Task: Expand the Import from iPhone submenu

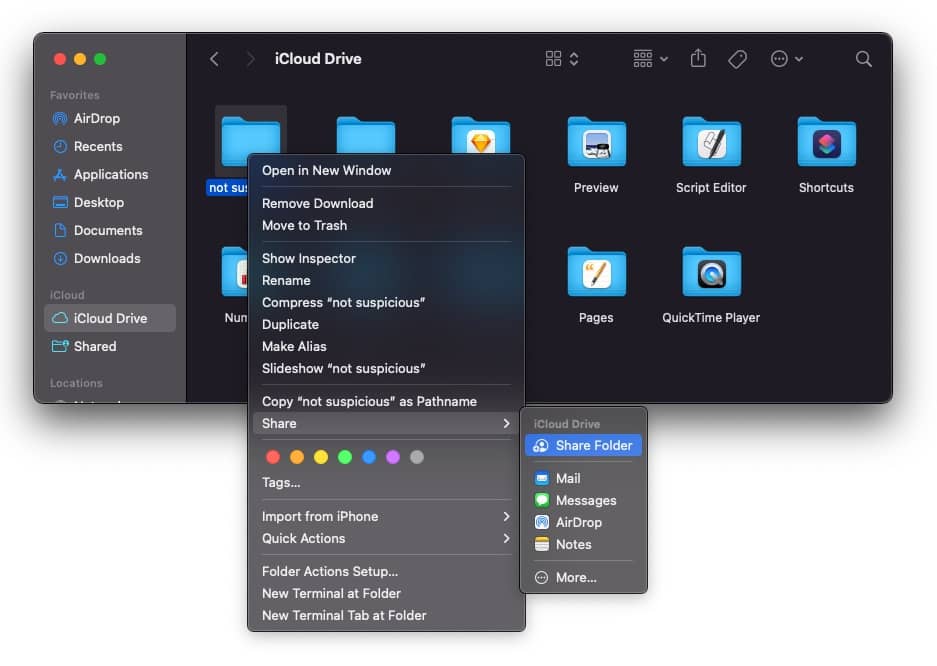Action: 386,517
